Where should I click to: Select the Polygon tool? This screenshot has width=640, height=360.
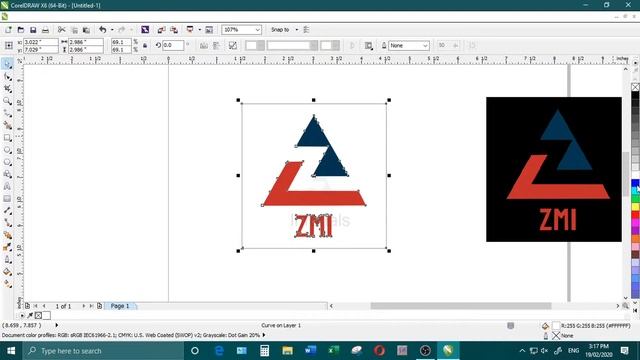click(7, 162)
